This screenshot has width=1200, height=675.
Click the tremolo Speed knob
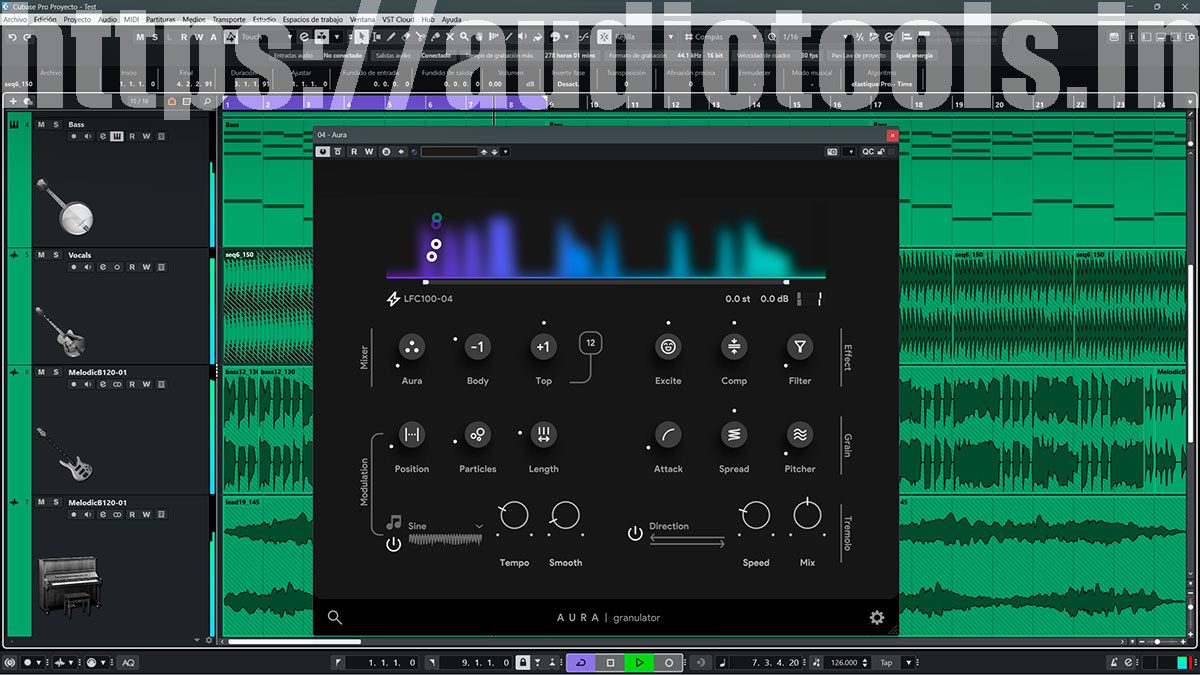pos(756,515)
